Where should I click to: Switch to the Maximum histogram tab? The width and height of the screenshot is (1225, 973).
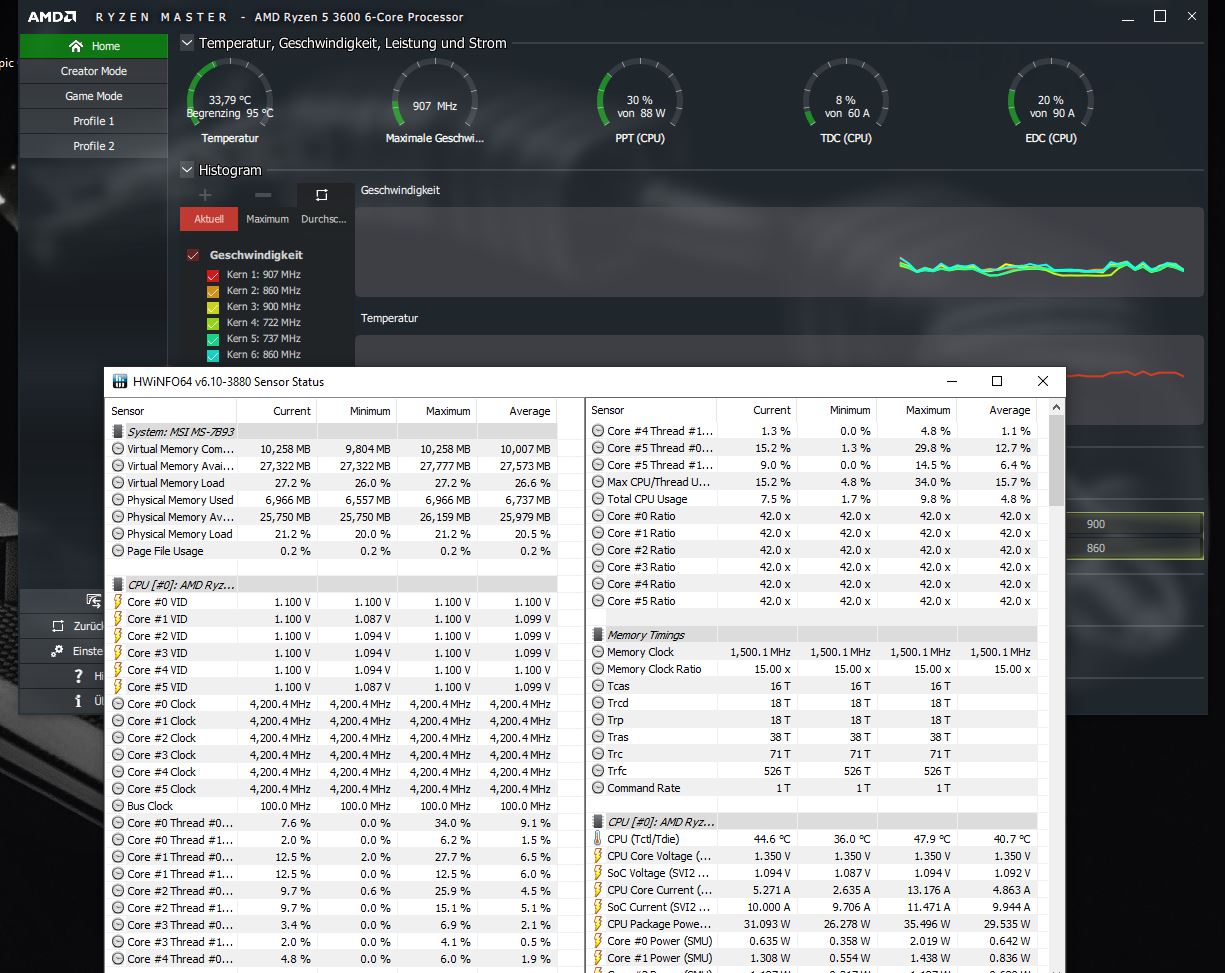click(267, 219)
